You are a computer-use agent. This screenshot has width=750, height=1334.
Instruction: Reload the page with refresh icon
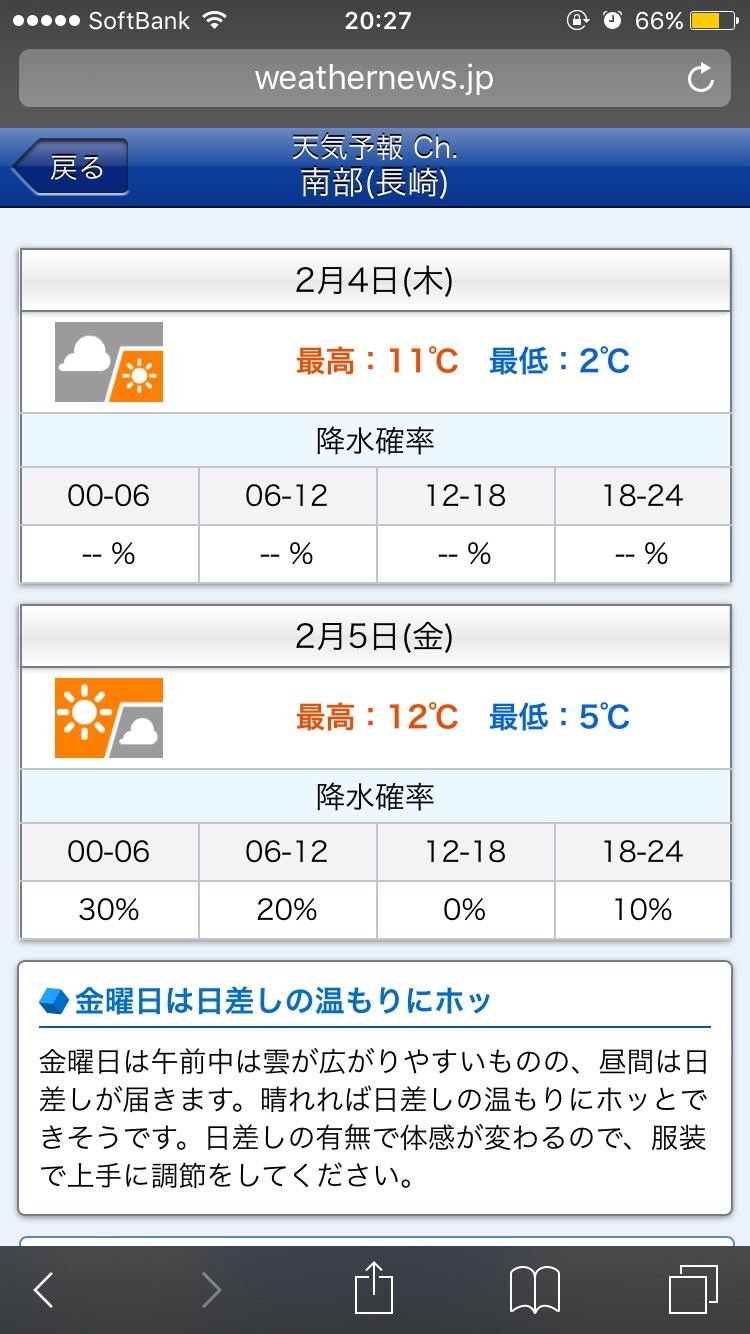701,78
